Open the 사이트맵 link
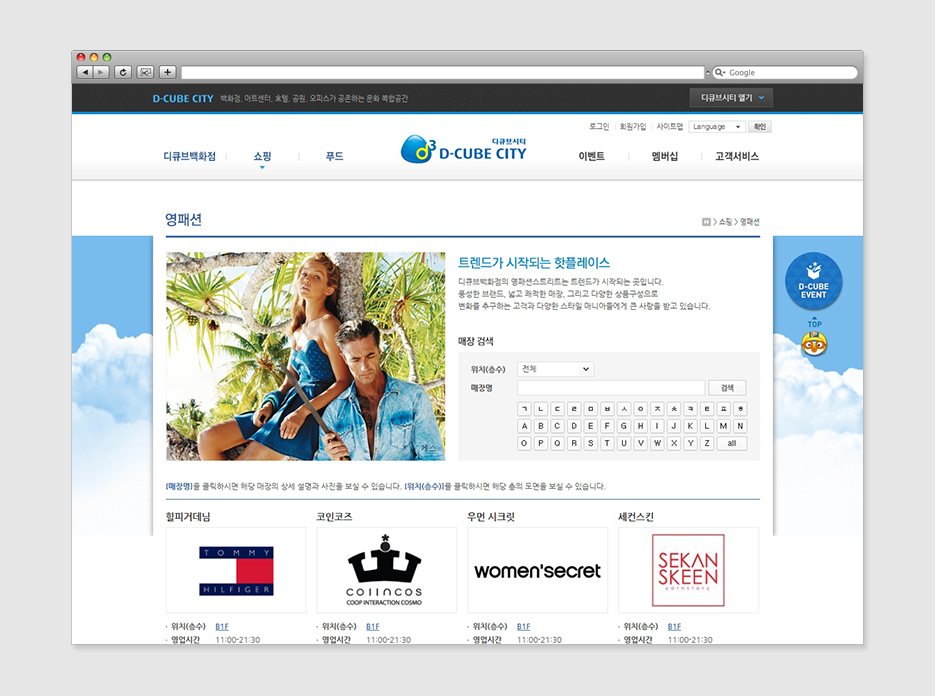The height and width of the screenshot is (696, 935). point(670,126)
